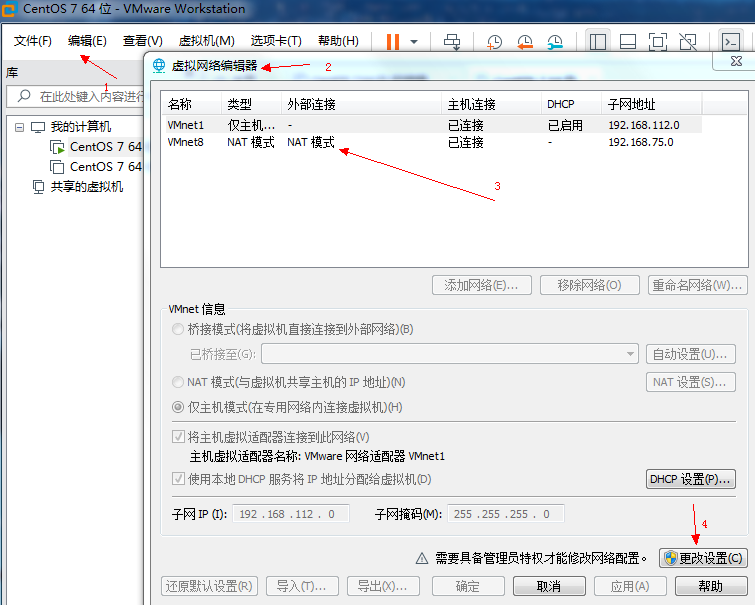Select the powered-off CentOS 7 64 VM icon
This screenshot has width=755, height=605.
coord(57,167)
